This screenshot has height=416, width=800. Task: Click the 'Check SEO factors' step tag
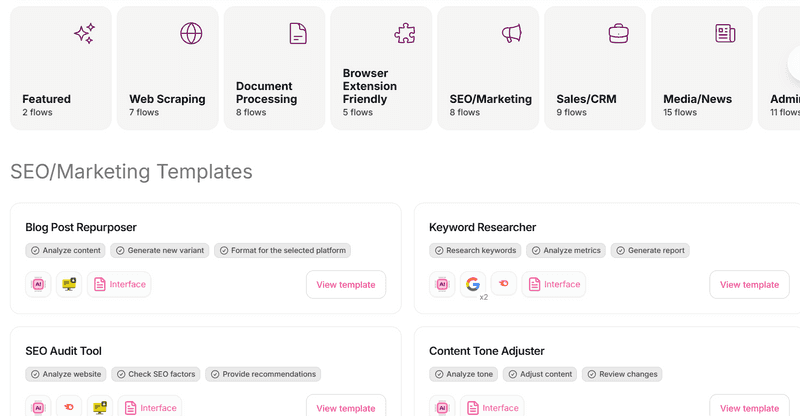(156, 374)
